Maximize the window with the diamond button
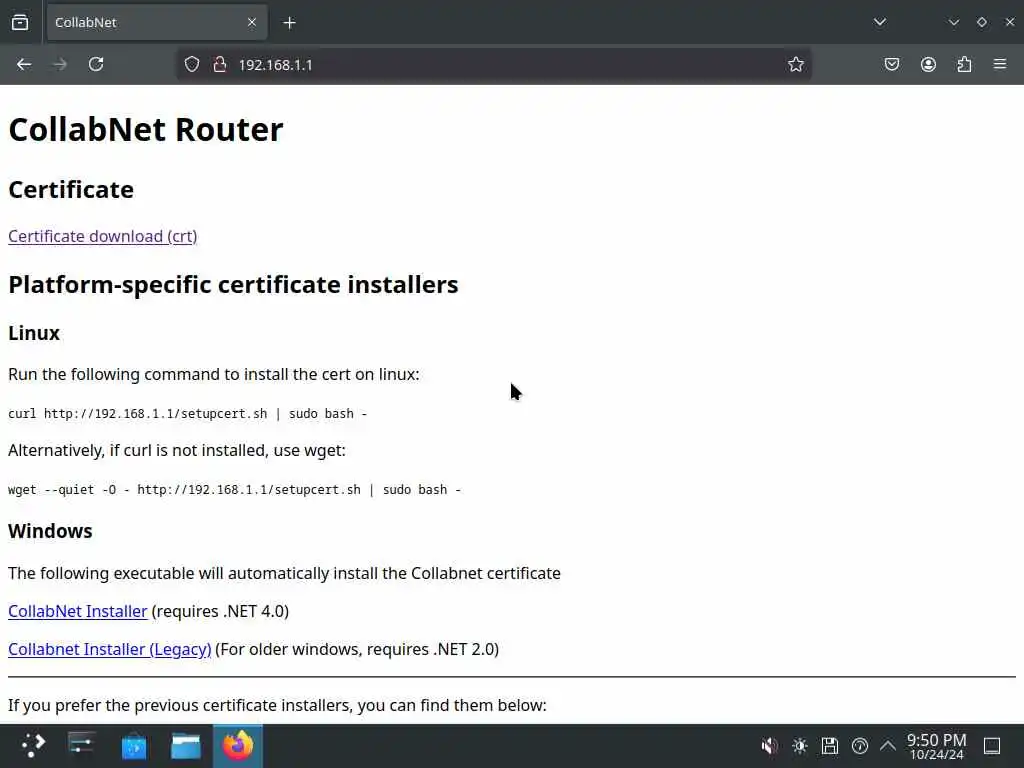1024x768 pixels. coord(982,22)
